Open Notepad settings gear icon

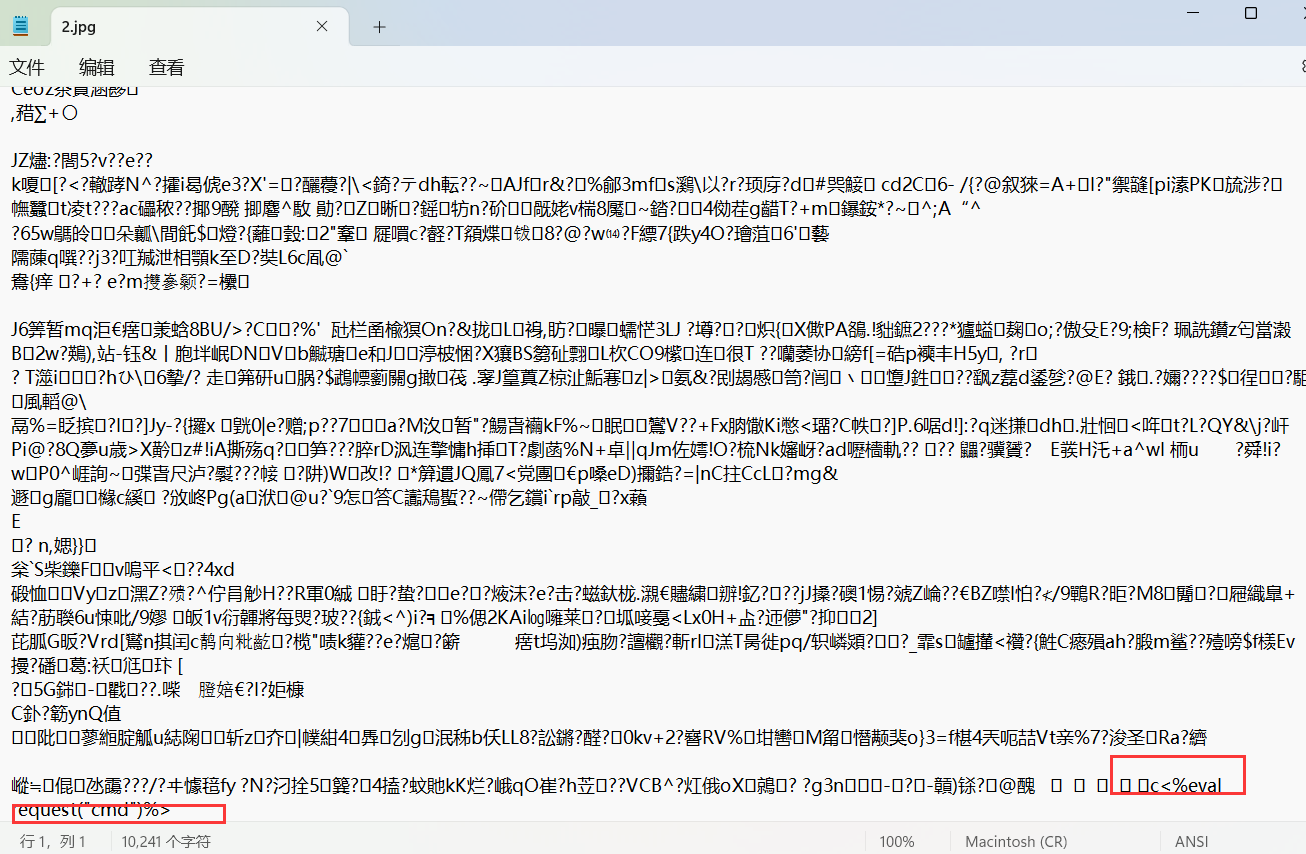tap(1301, 67)
